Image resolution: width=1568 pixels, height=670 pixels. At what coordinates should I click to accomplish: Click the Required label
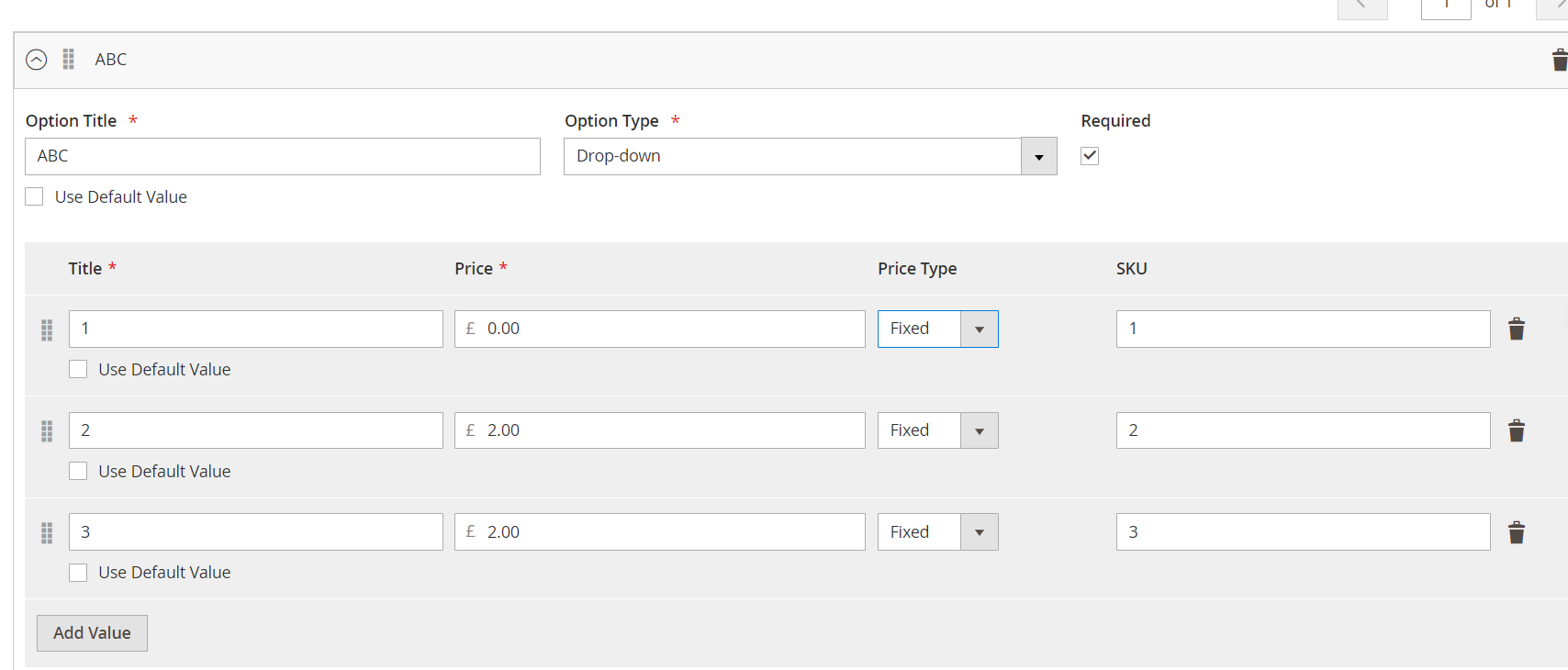(1115, 121)
